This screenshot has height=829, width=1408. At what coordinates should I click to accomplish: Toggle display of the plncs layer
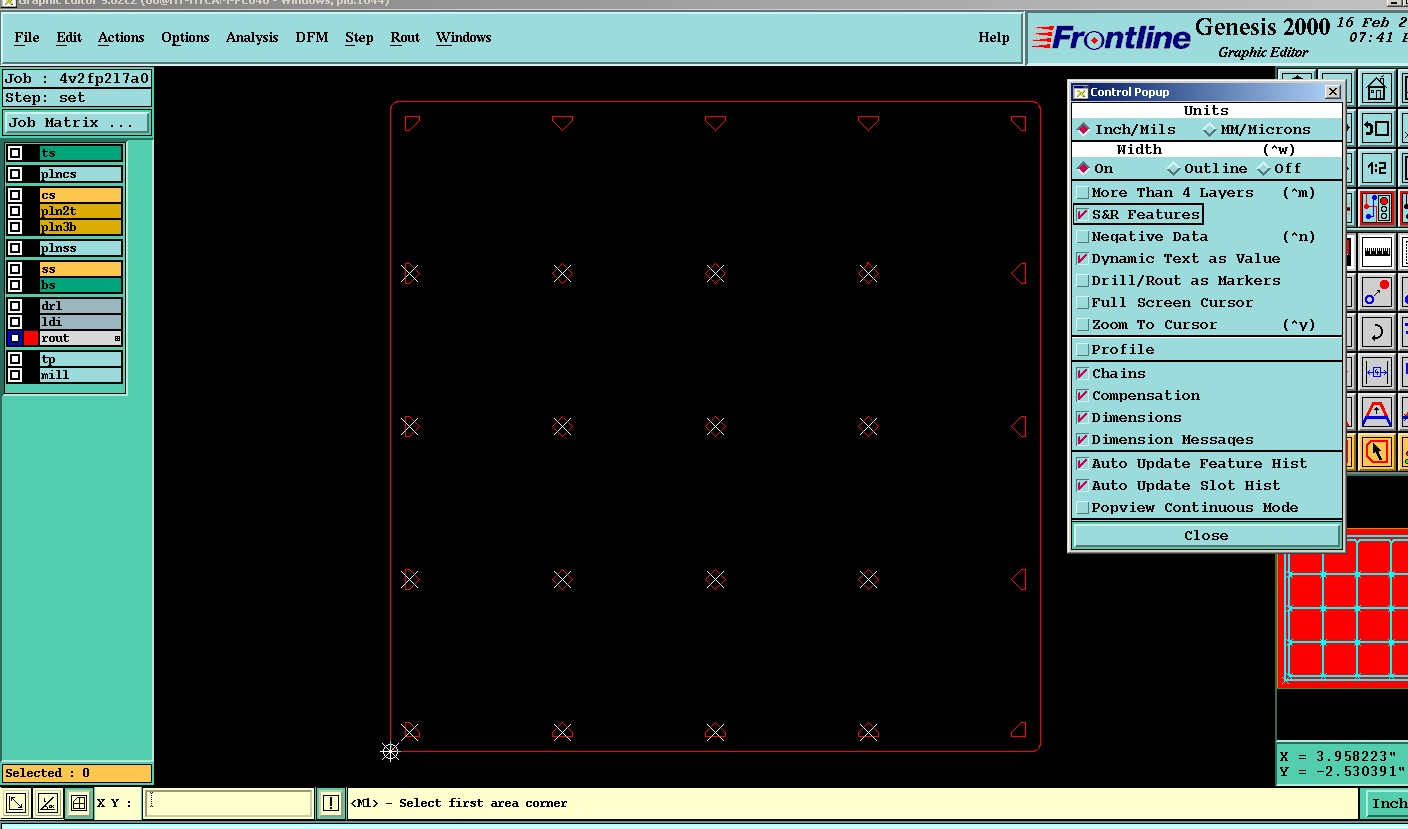(x=15, y=174)
